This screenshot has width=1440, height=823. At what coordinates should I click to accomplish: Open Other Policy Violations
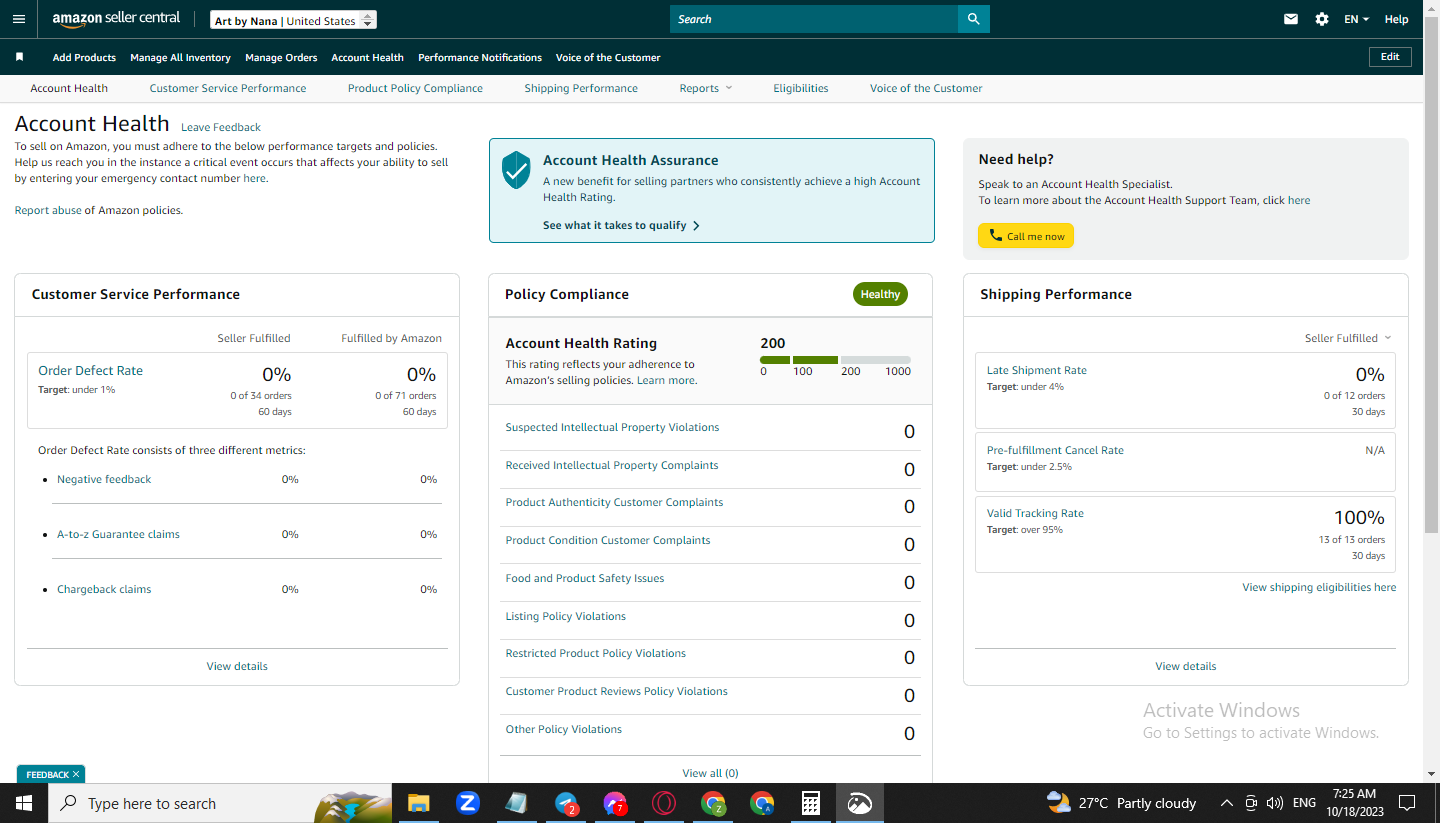point(564,729)
